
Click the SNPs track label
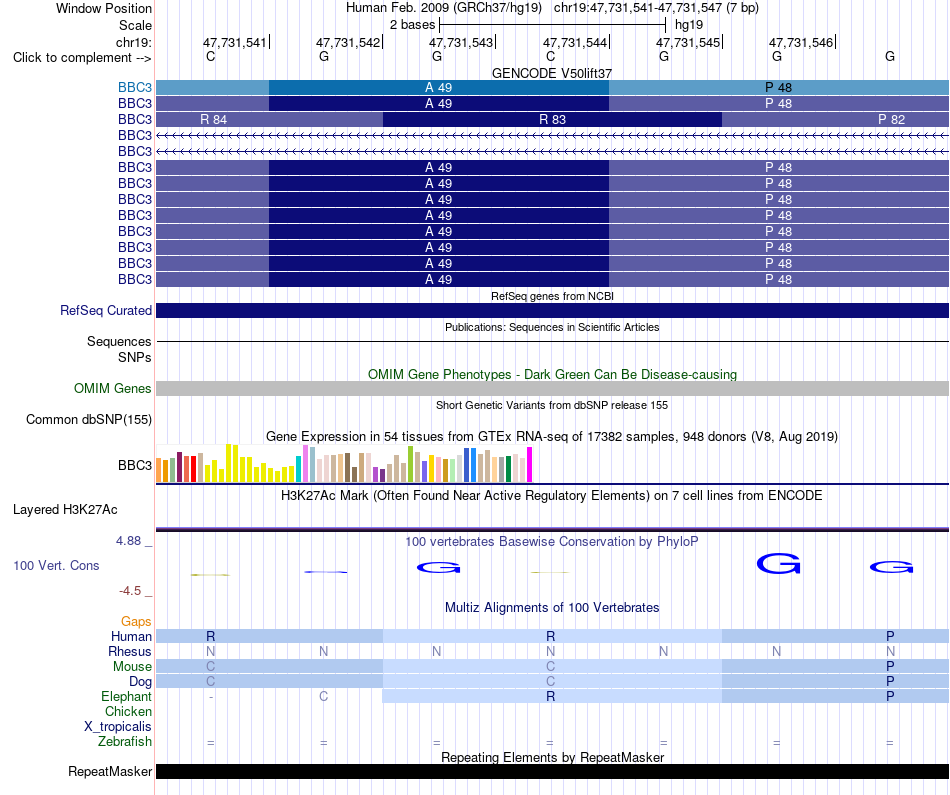[x=135, y=358]
